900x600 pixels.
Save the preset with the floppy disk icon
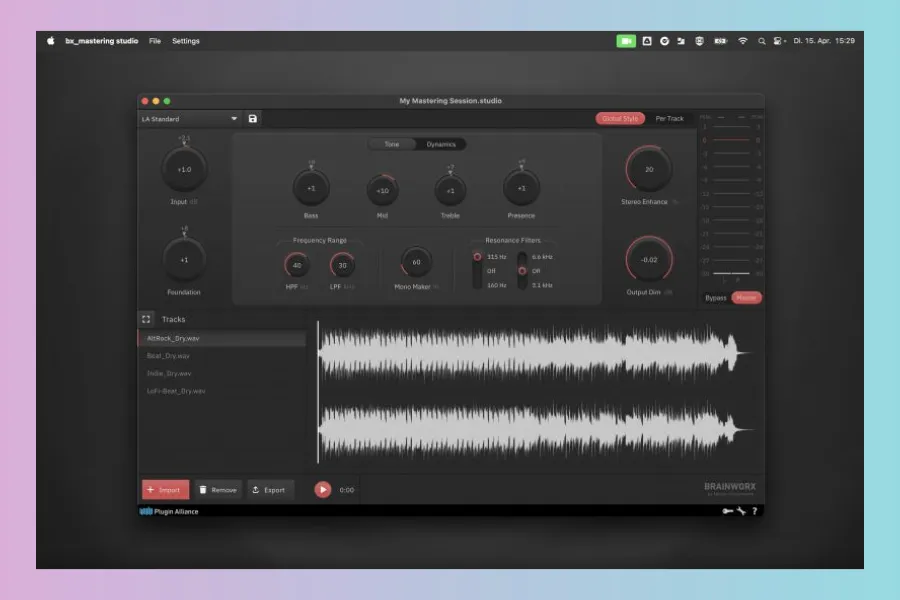(x=253, y=119)
